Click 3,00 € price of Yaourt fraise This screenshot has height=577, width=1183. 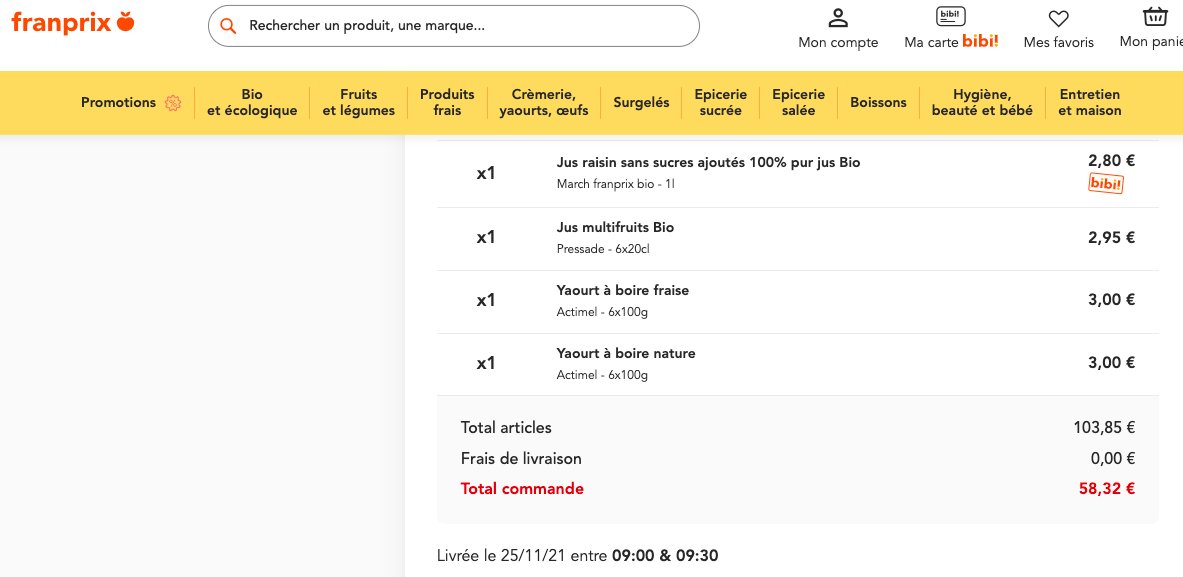[x=1111, y=299]
